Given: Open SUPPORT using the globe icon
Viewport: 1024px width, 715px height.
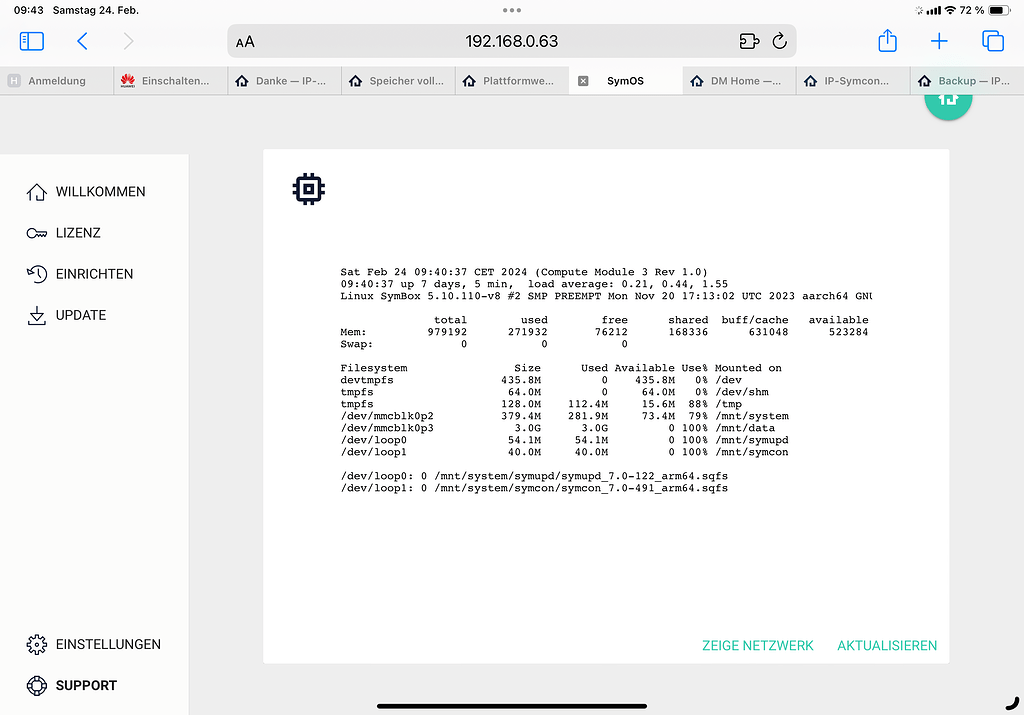Looking at the screenshot, I should (37, 685).
